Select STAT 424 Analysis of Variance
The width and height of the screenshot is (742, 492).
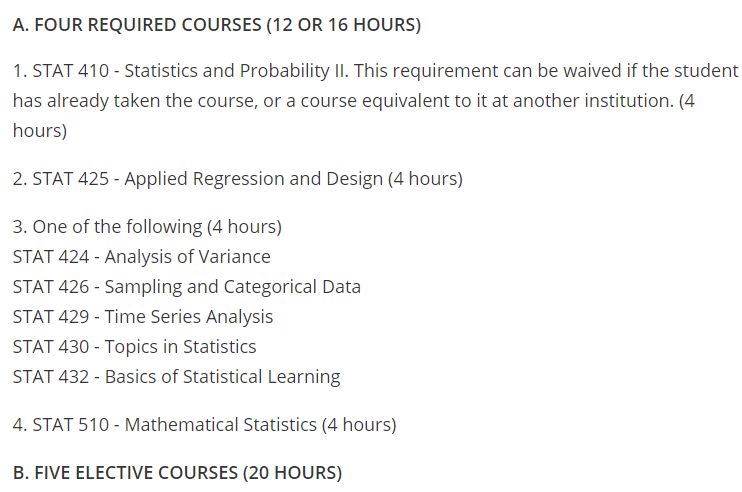click(141, 257)
